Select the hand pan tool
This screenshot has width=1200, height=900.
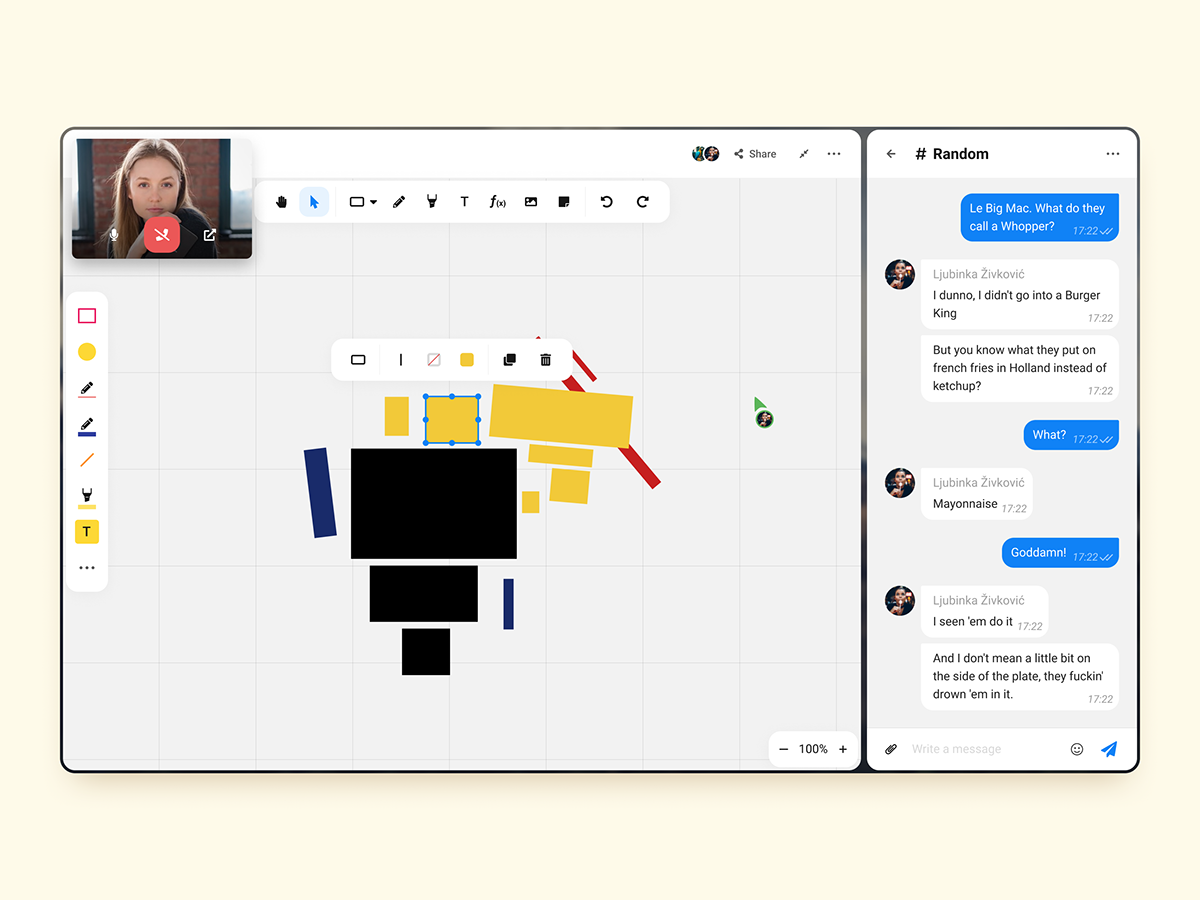coord(282,202)
